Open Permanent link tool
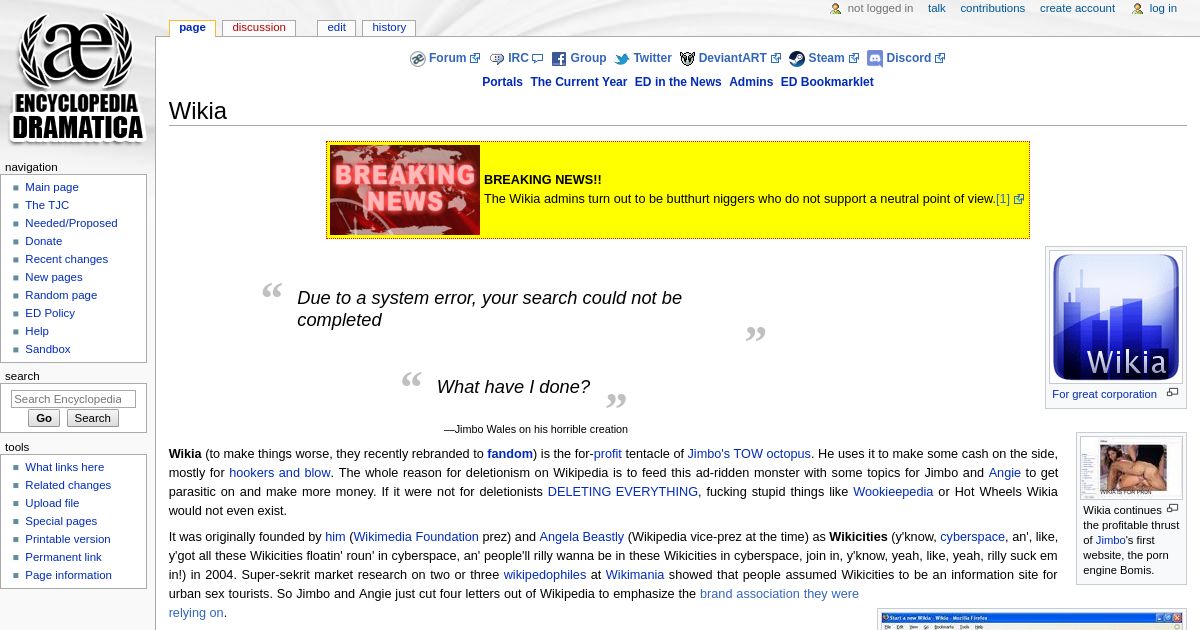1200x630 pixels. [x=63, y=557]
